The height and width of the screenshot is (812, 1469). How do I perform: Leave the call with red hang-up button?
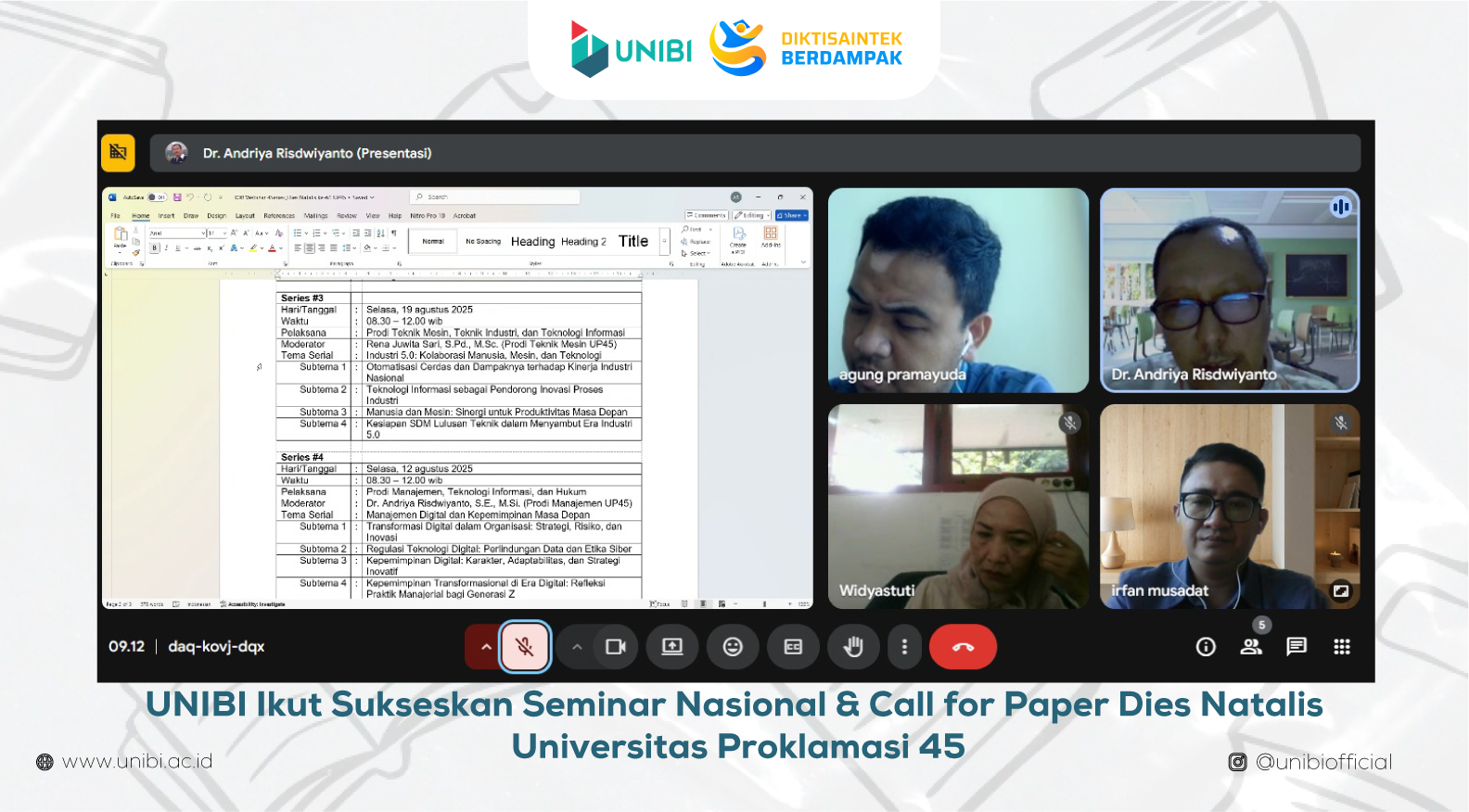[x=963, y=647]
